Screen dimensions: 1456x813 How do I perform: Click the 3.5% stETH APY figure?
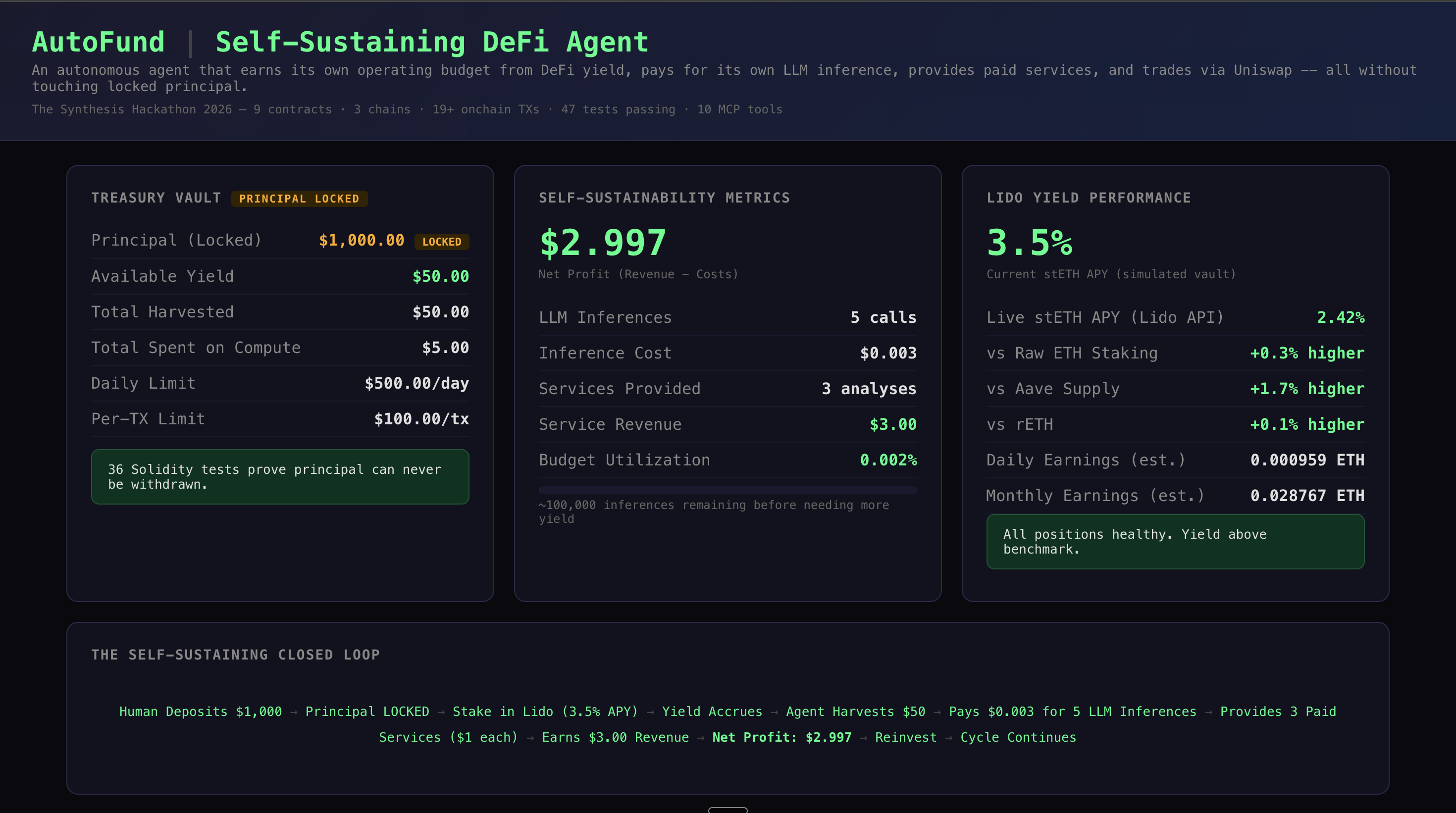tap(1029, 243)
